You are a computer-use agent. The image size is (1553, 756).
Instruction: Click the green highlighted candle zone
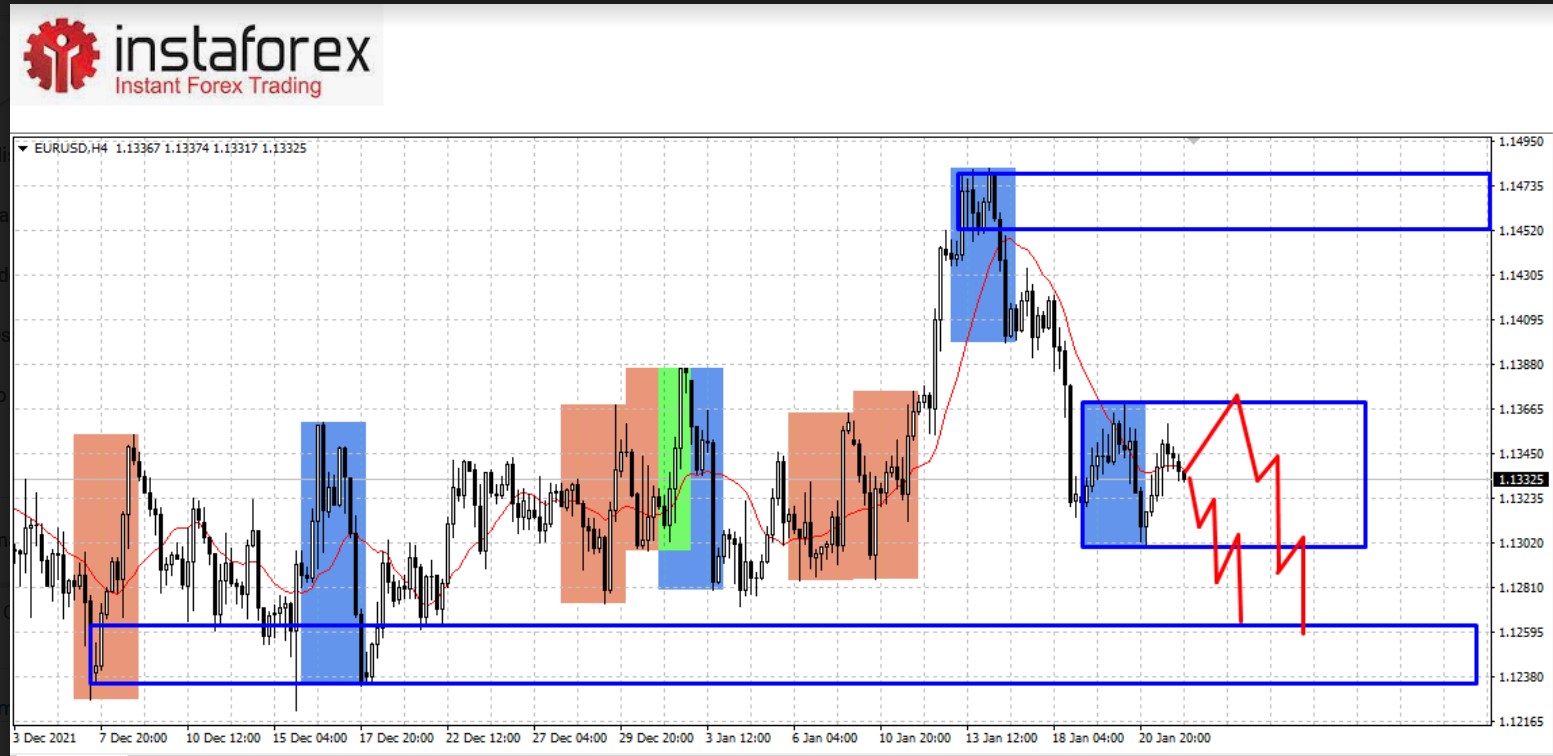[x=675, y=460]
